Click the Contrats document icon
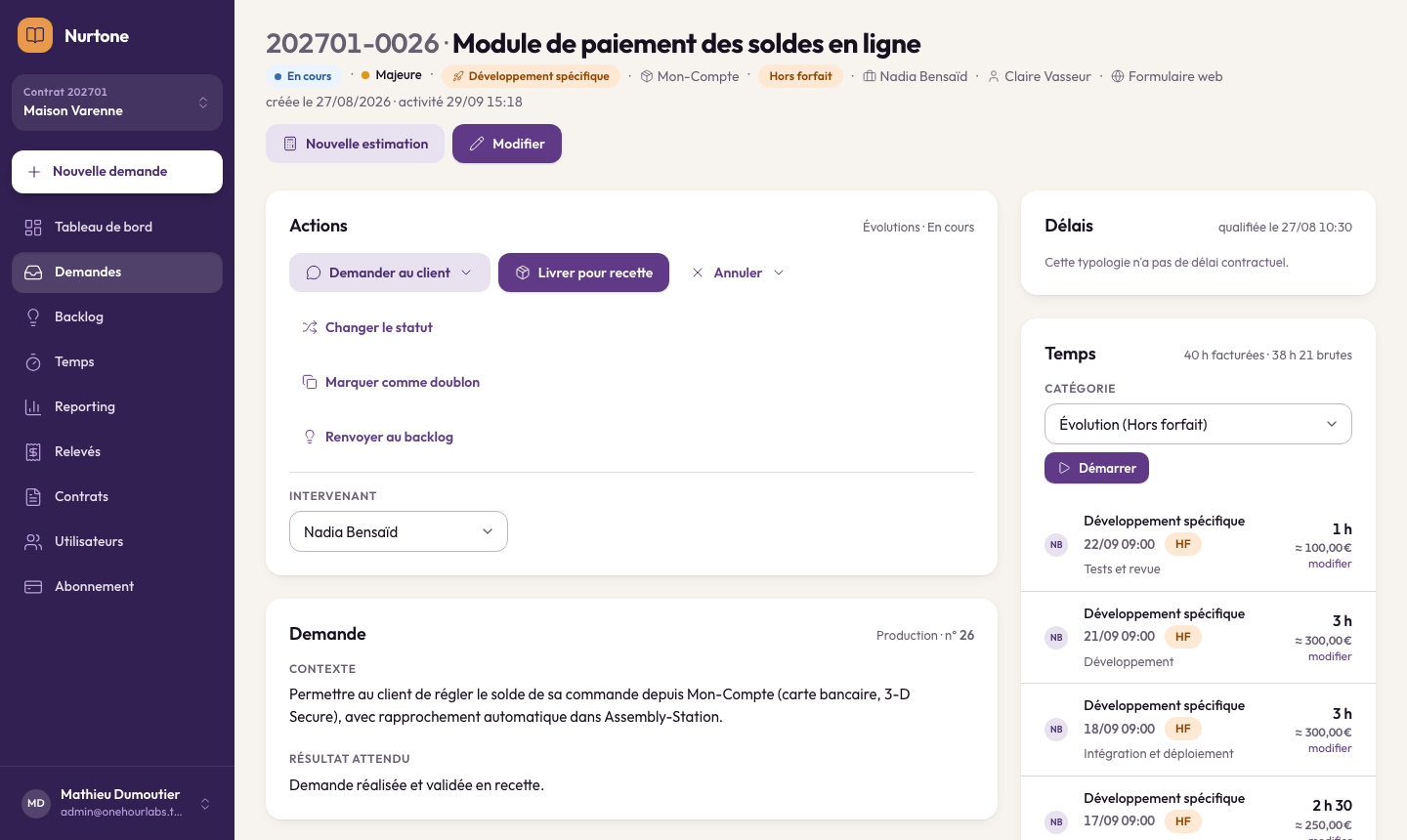The image size is (1407, 840). point(33,496)
